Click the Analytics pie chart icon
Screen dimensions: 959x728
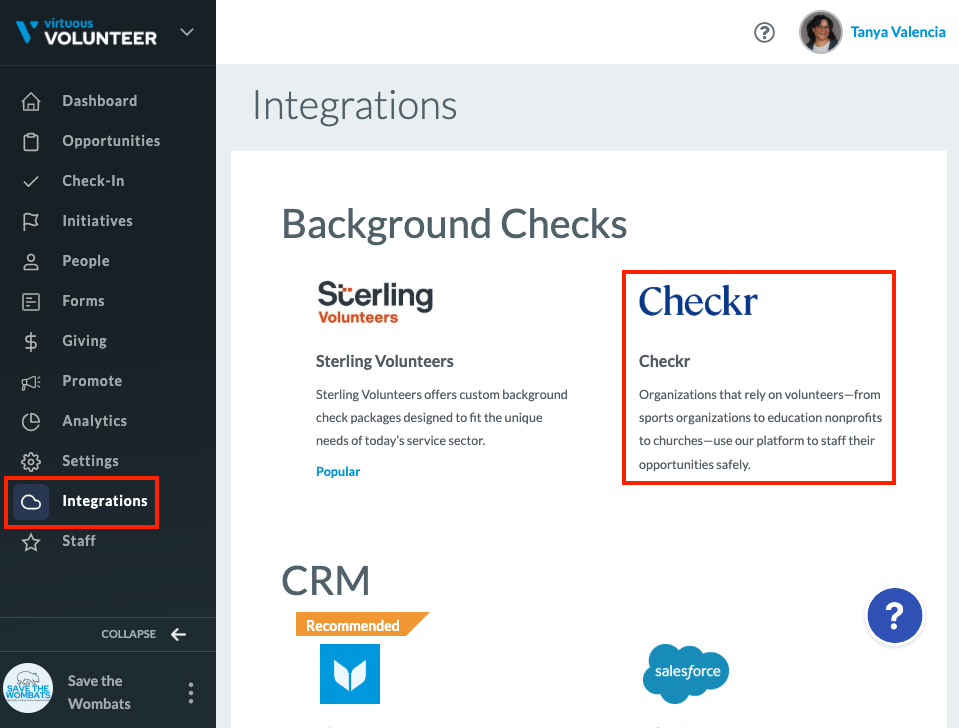(x=31, y=422)
